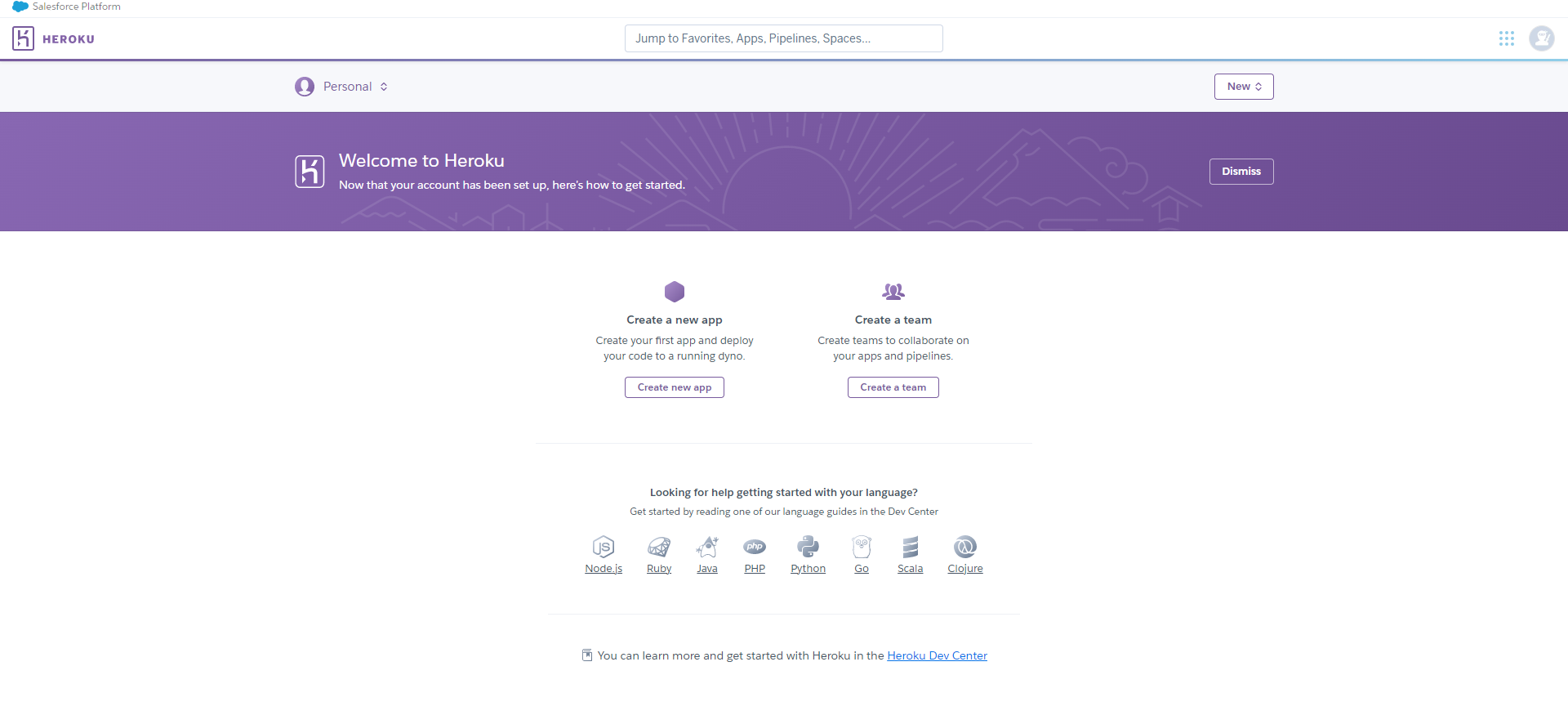Open the Python language icon
The height and width of the screenshot is (702, 1568).
point(808,547)
